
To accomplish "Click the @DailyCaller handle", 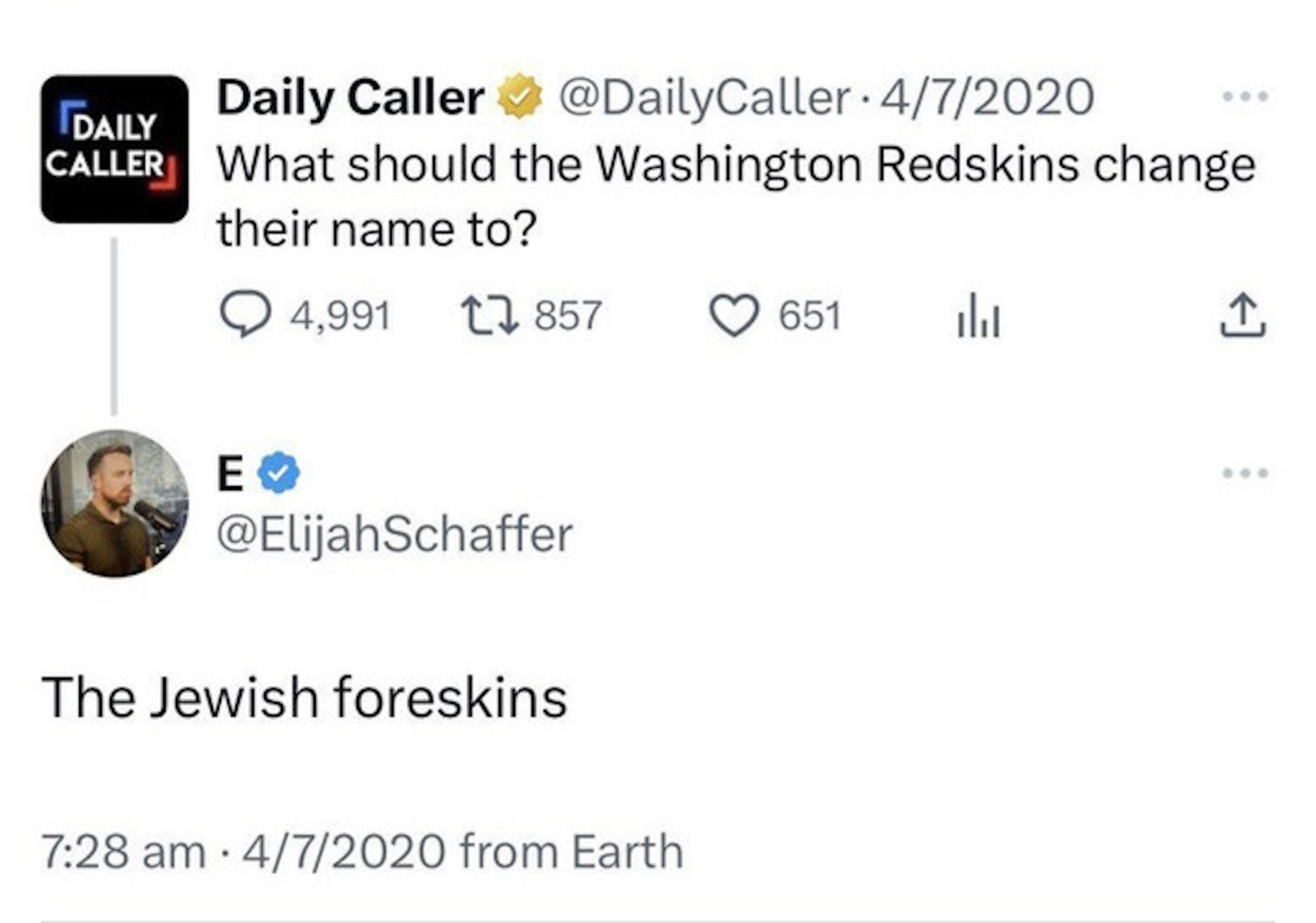I will (x=703, y=97).
